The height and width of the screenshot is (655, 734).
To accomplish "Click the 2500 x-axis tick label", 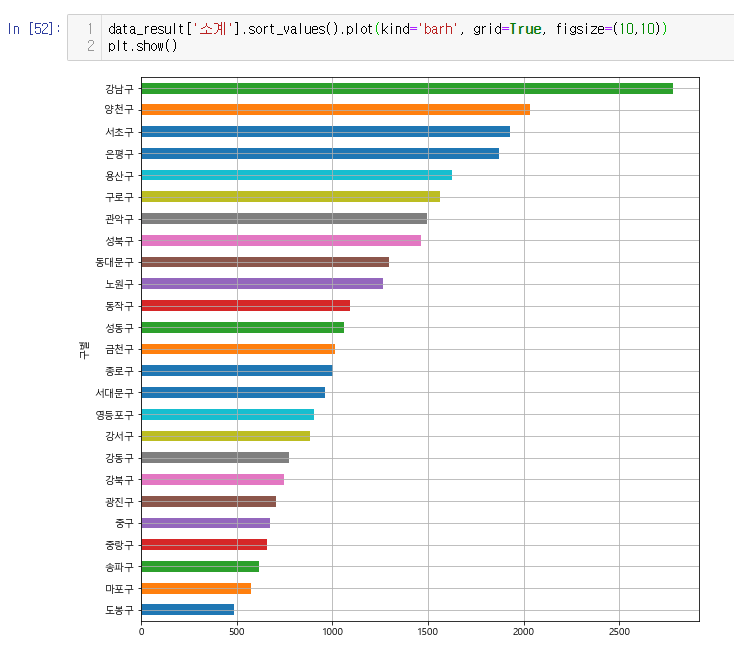I will coord(619,632).
